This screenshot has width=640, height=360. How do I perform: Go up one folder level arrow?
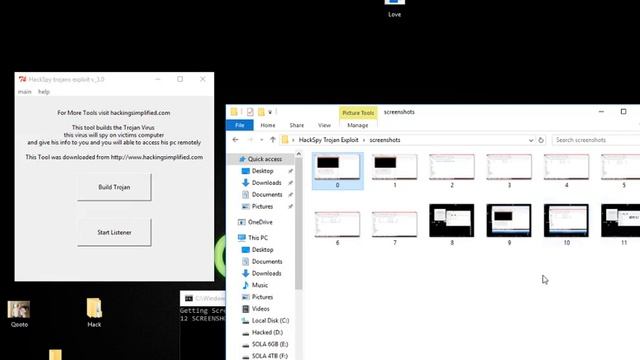tap(273, 140)
